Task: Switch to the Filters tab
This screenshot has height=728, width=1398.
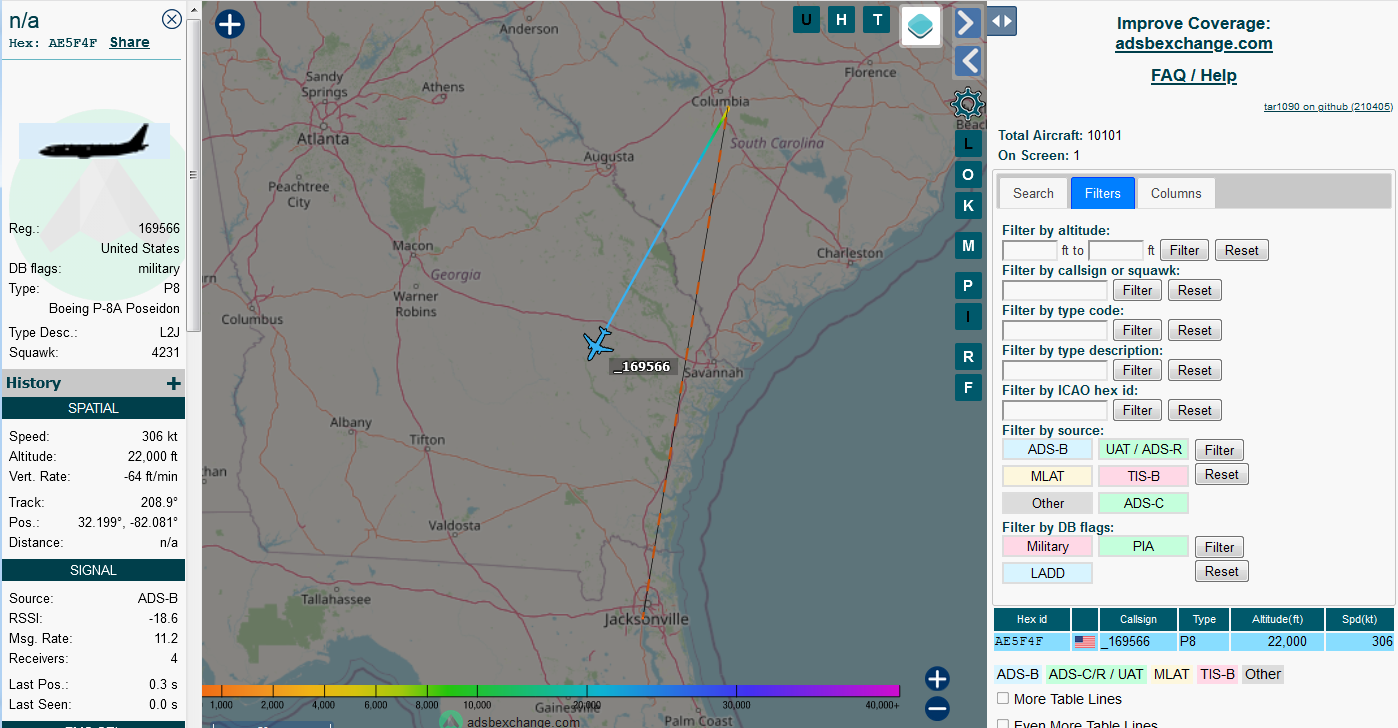Action: point(1103,193)
